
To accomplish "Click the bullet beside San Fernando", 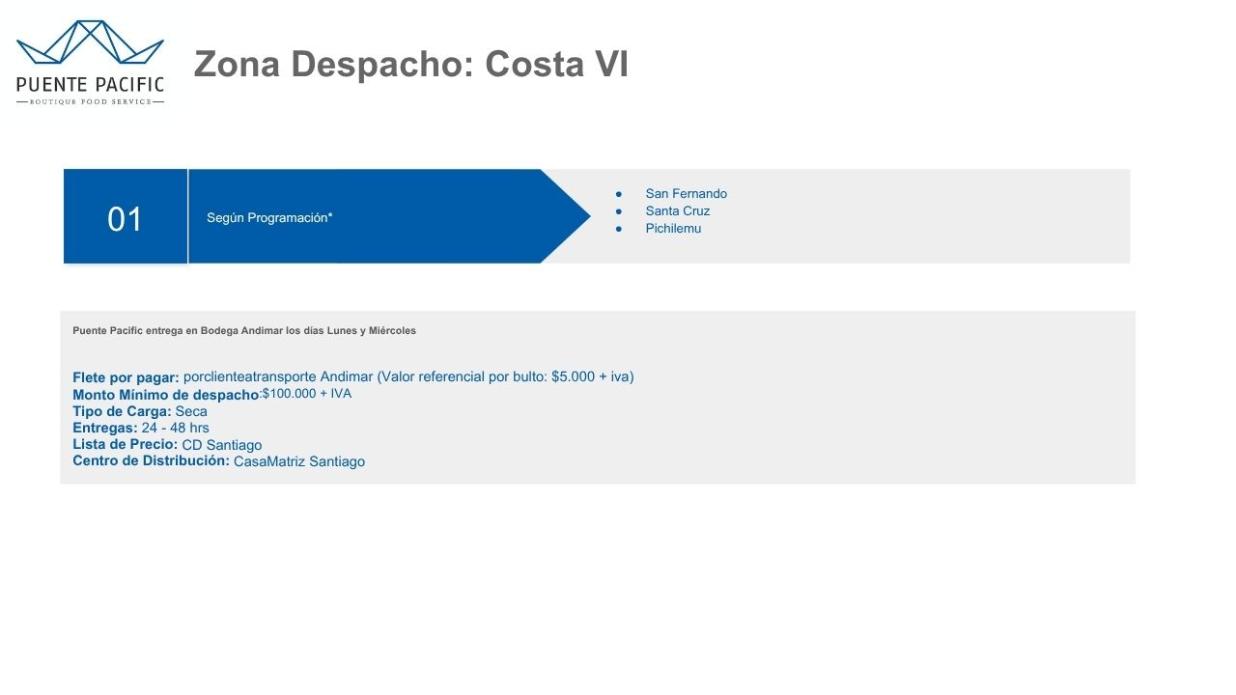I will 619,194.
